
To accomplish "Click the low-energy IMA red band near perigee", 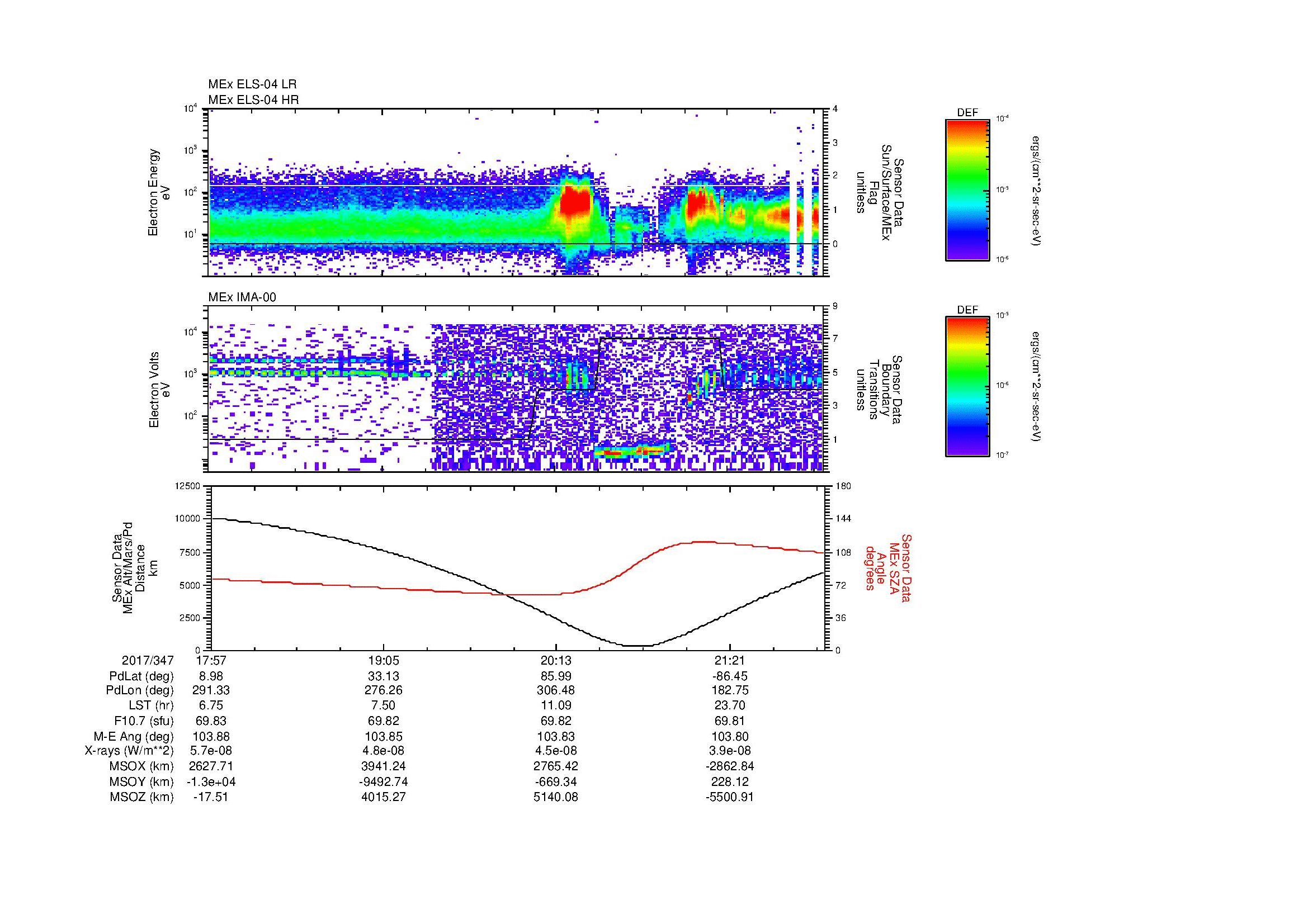I will point(632,452).
